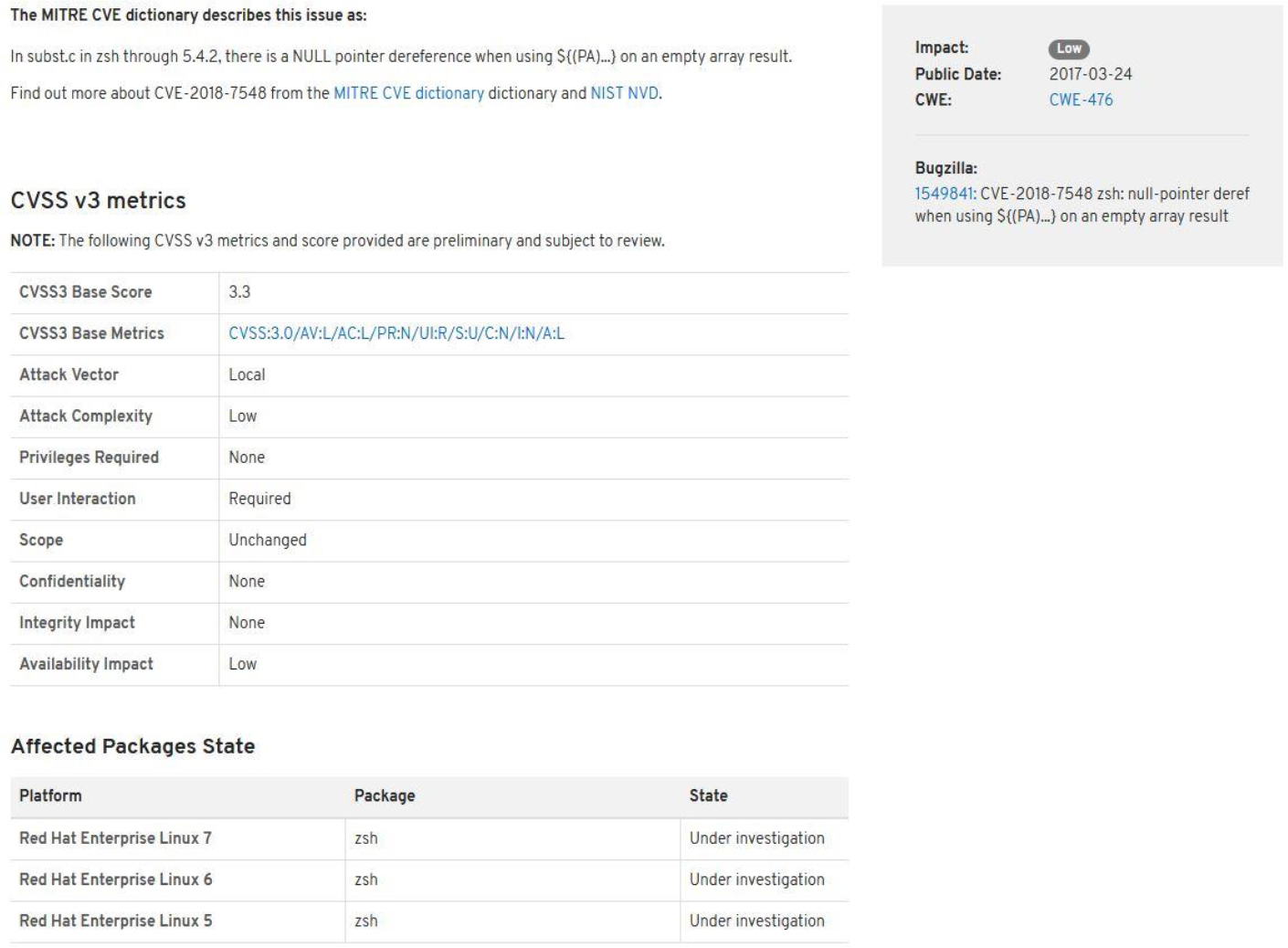Select the Red Hat Enterprise Linux 6 cell
This screenshot has width=1288, height=948.
pyautogui.click(x=115, y=880)
